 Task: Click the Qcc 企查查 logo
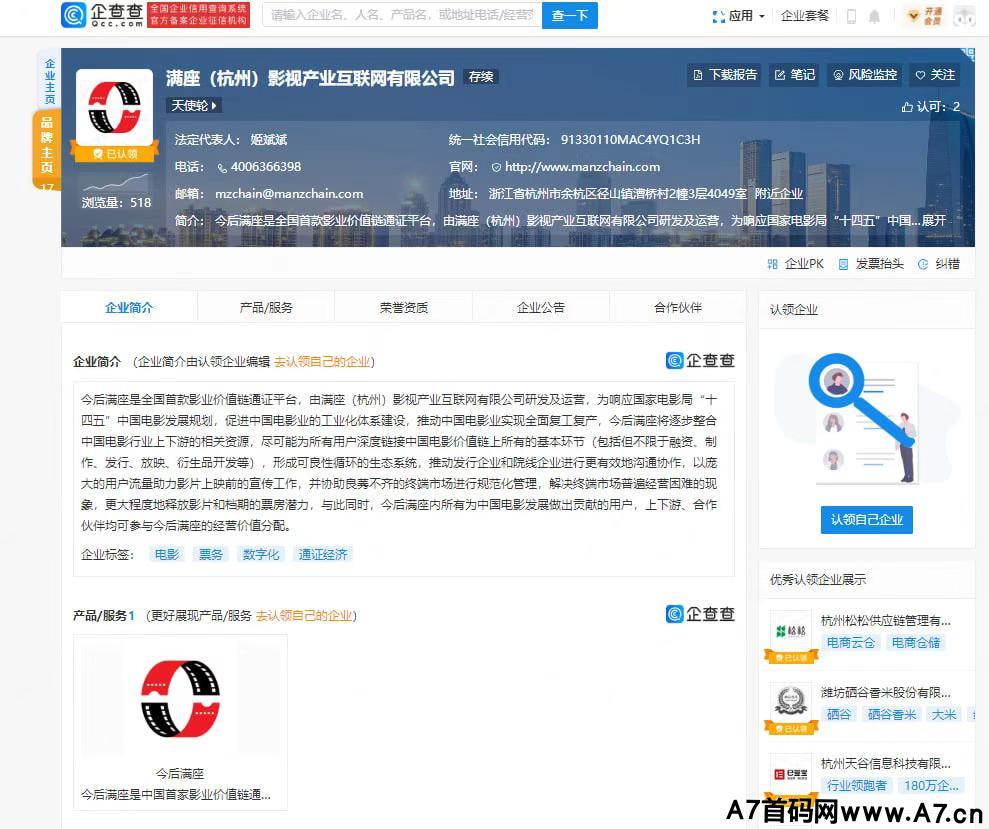tap(101, 15)
